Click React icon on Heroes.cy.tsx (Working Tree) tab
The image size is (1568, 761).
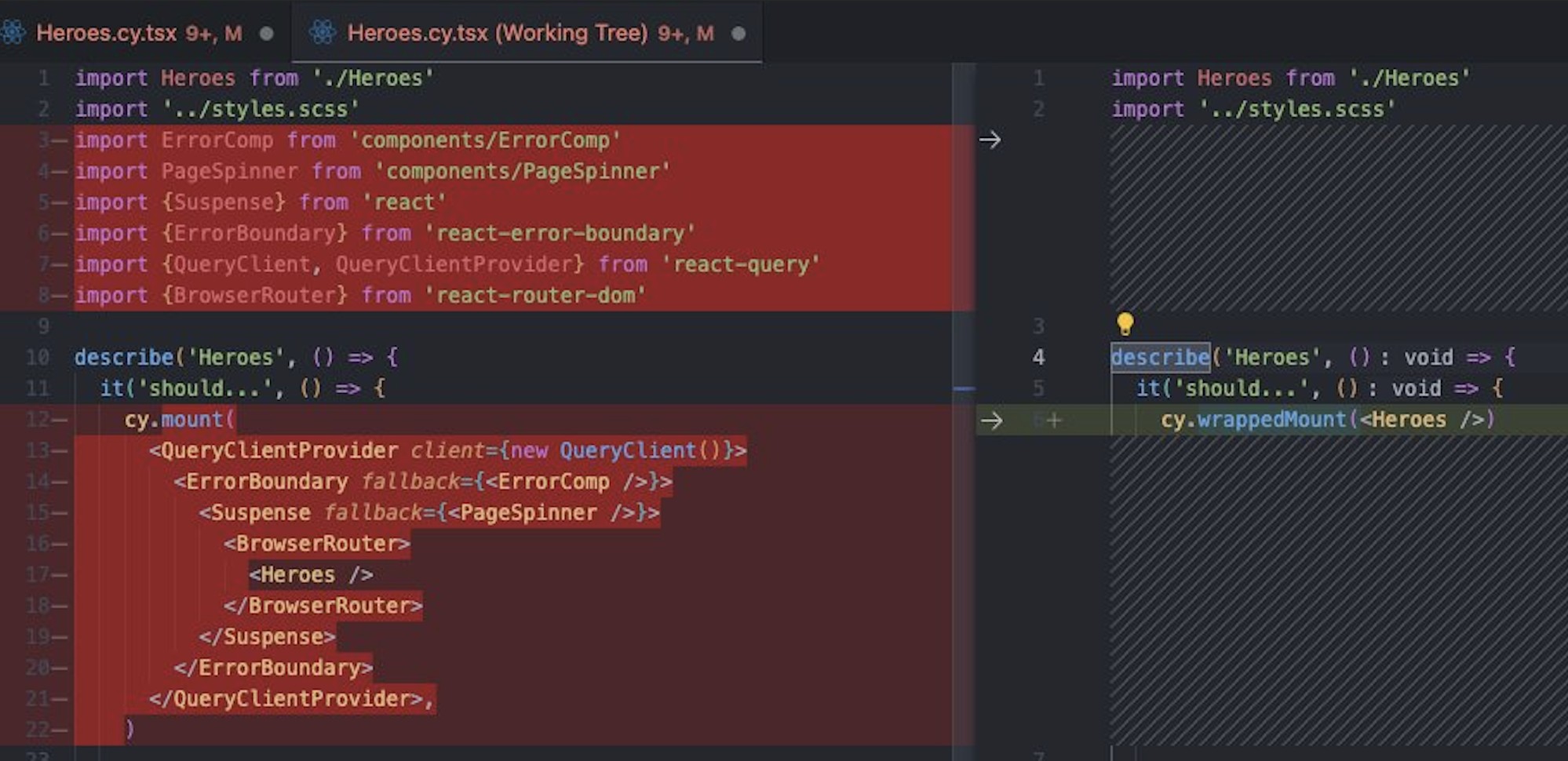pos(323,32)
